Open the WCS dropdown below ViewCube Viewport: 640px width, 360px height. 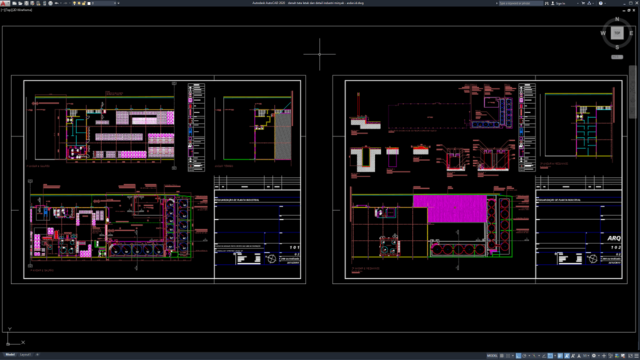617,57
